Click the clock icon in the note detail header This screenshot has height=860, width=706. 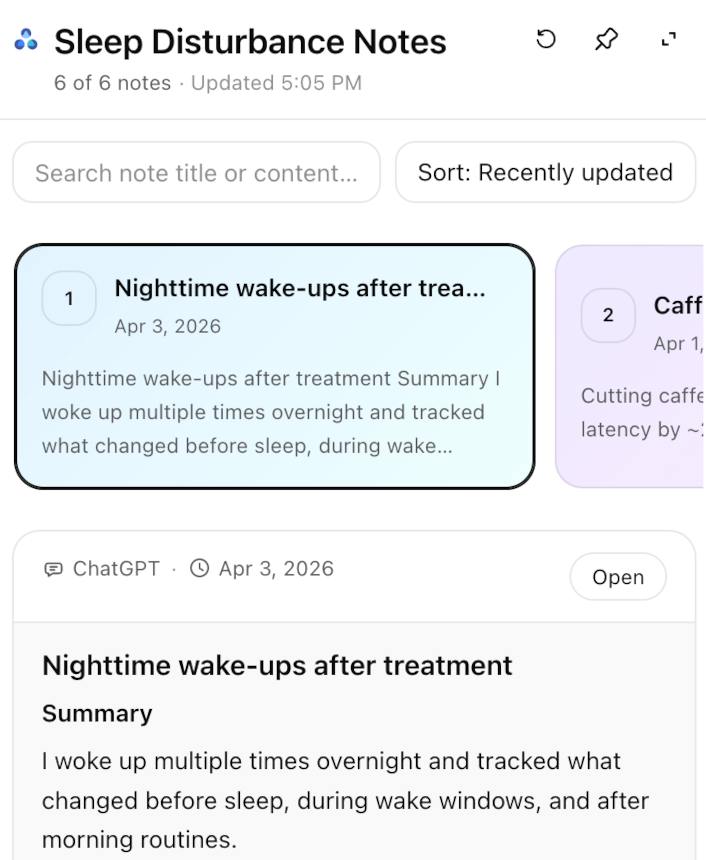[x=200, y=569]
